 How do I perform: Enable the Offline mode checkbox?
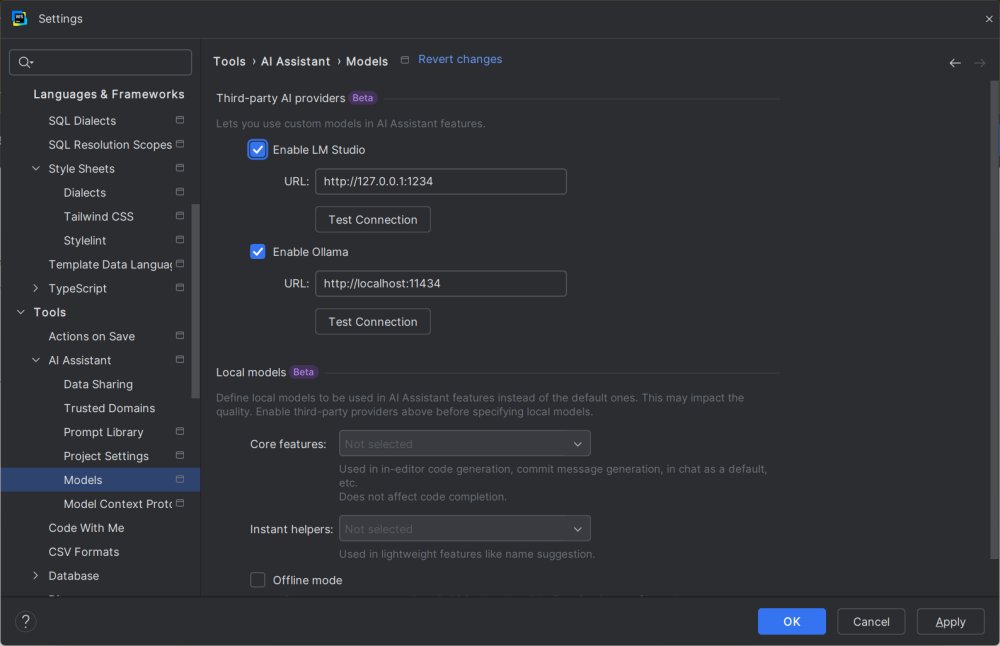pyautogui.click(x=258, y=580)
